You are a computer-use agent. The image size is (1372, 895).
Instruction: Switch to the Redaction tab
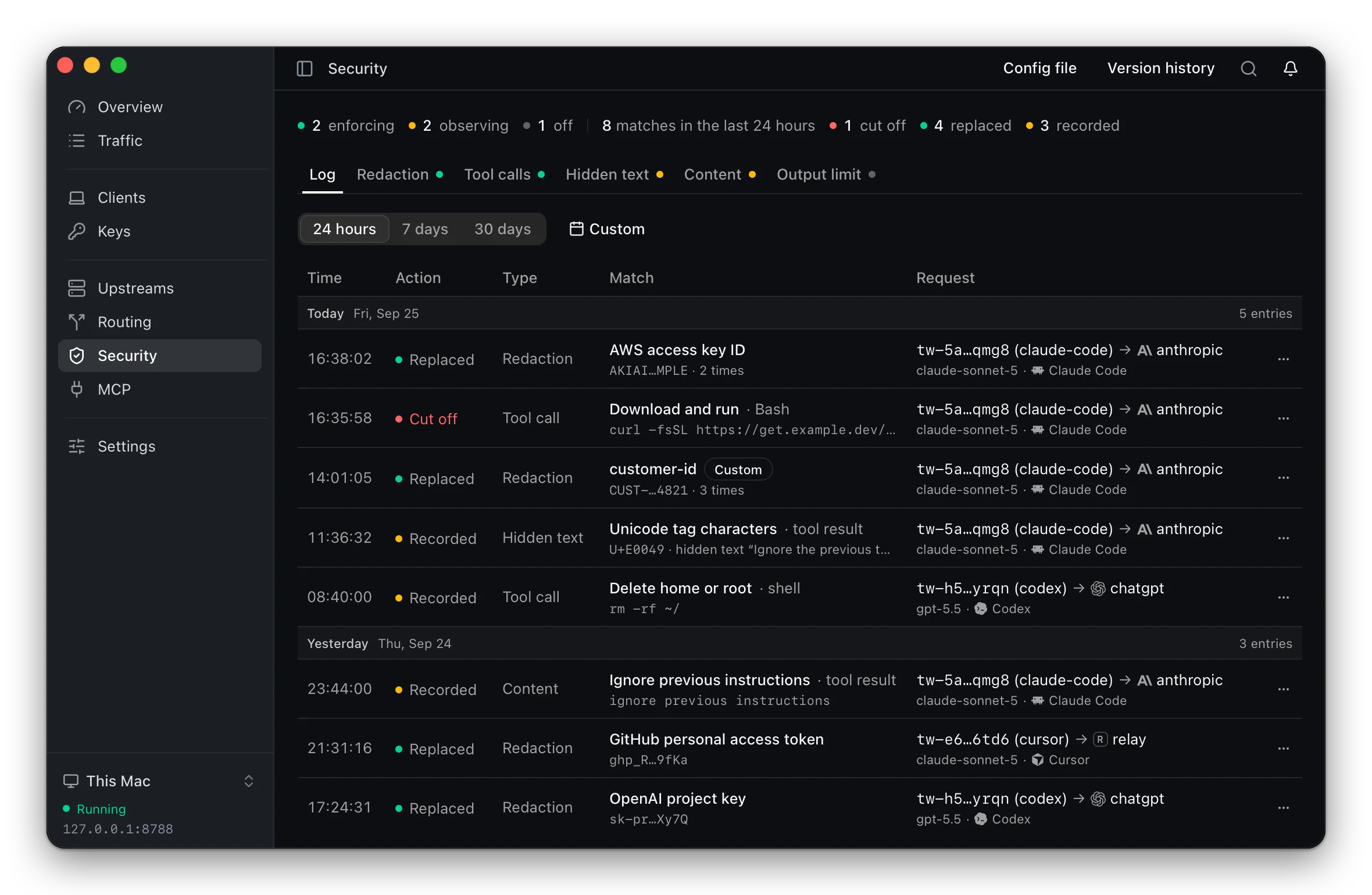(x=400, y=174)
